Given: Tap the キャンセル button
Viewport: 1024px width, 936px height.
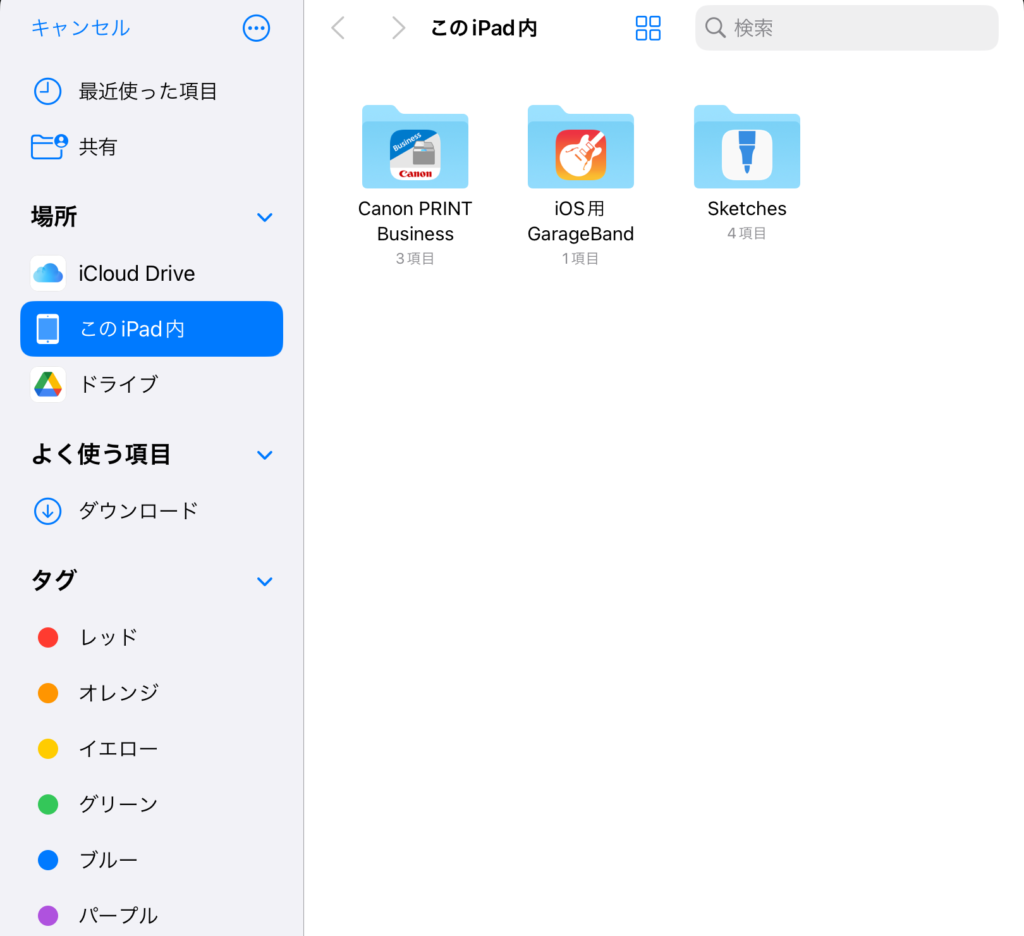Looking at the screenshot, I should (x=80, y=28).
